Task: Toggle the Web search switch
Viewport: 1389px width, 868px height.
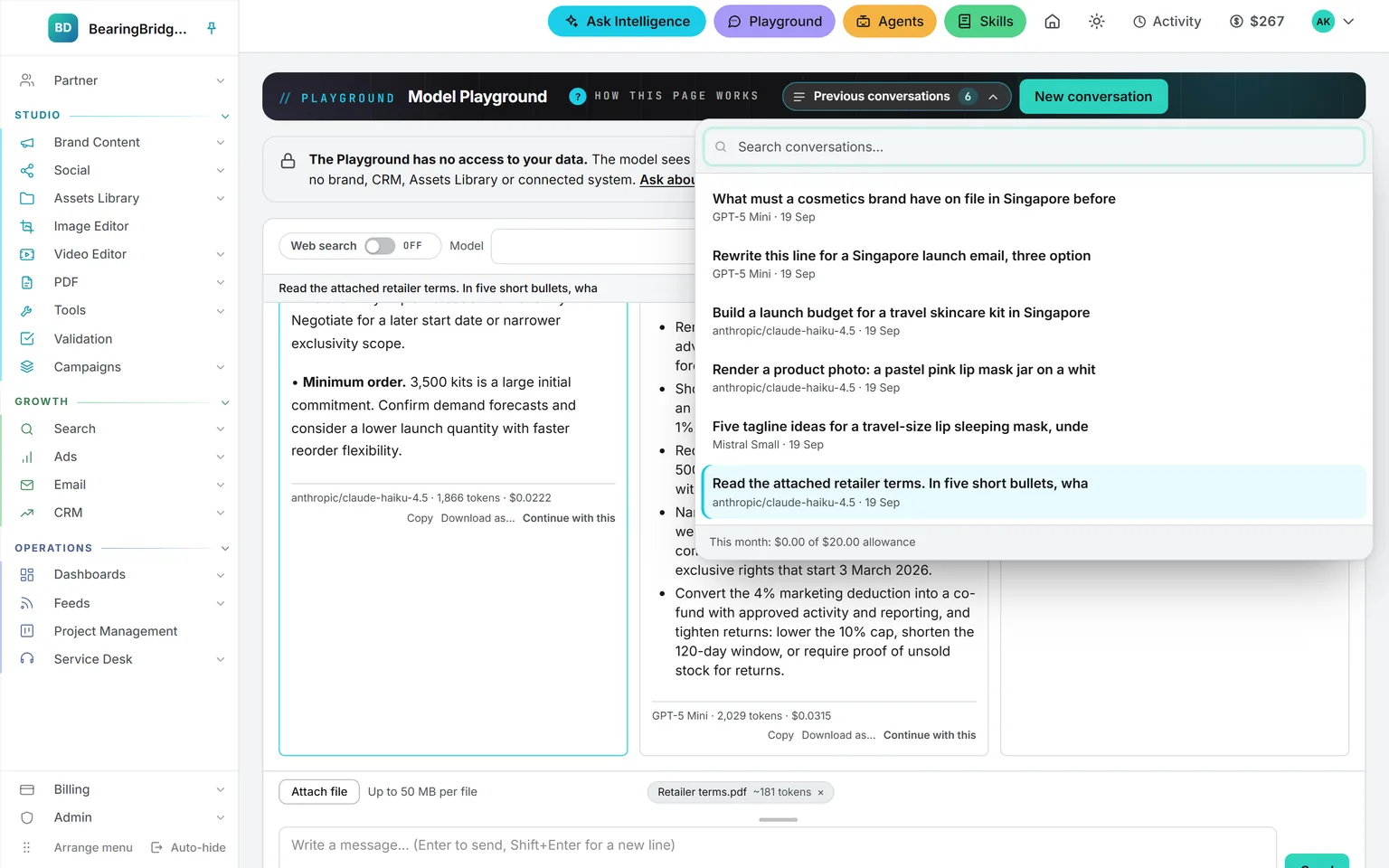Action: [x=380, y=246]
